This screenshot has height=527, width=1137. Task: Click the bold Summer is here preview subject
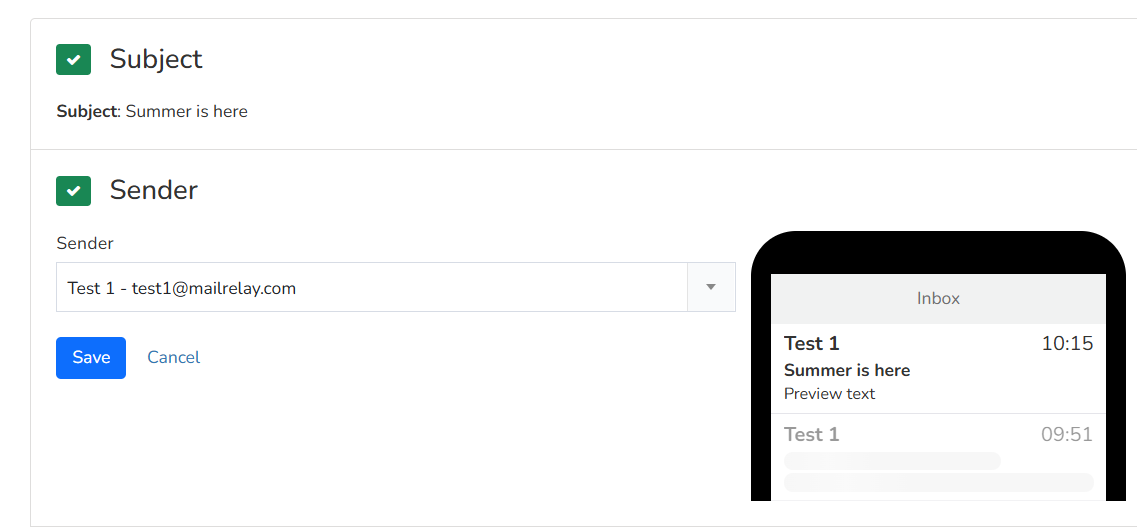(x=847, y=370)
